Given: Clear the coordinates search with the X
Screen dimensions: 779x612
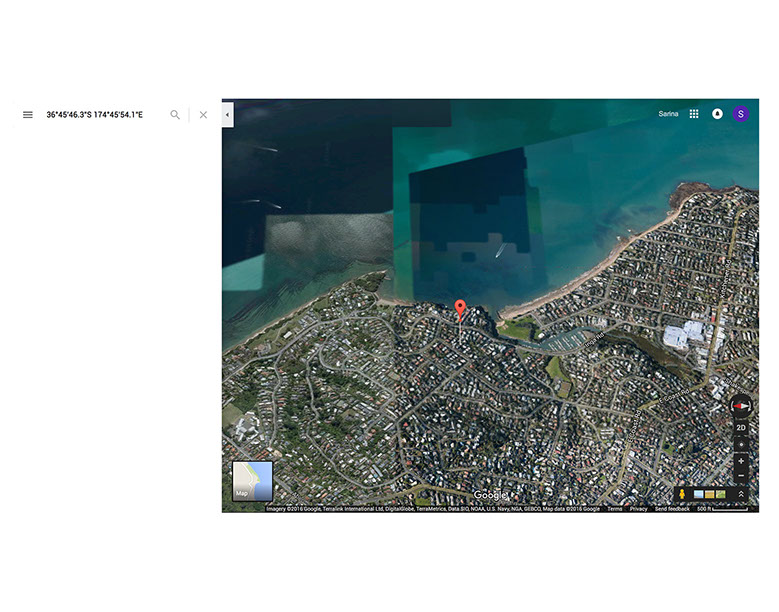Looking at the screenshot, I should point(203,115).
